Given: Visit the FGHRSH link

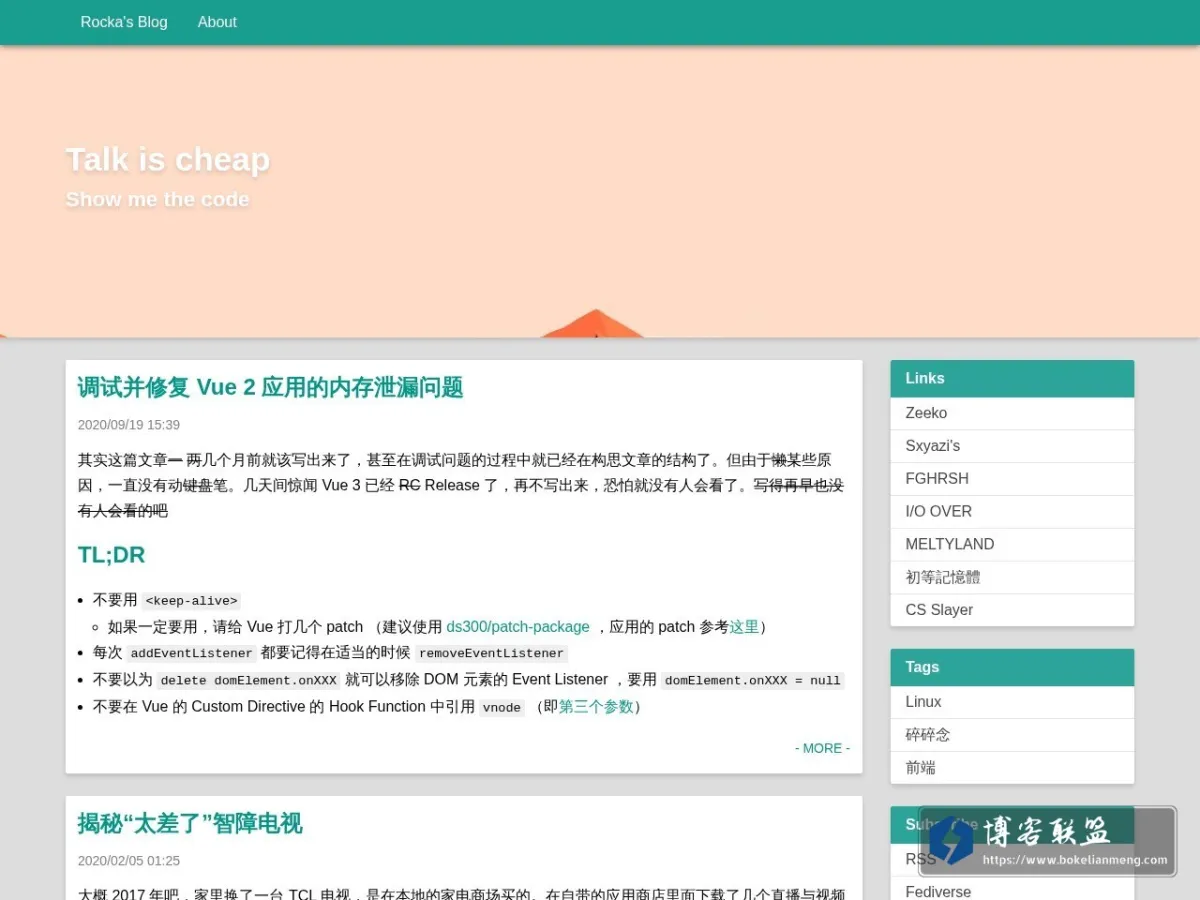Looking at the screenshot, I should click(x=1012, y=479).
